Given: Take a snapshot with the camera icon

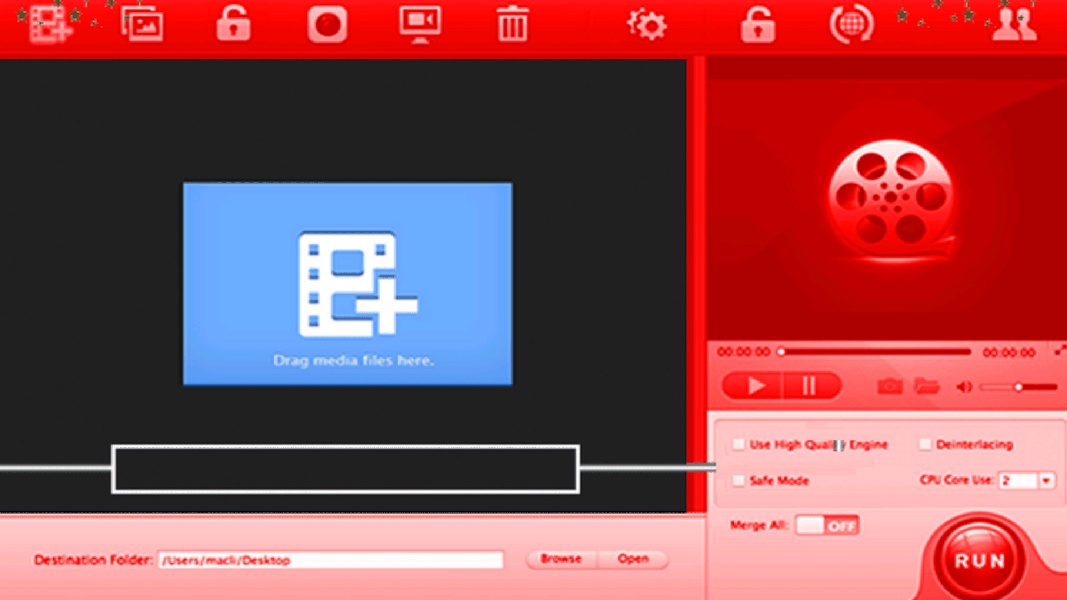Looking at the screenshot, I should [889, 386].
